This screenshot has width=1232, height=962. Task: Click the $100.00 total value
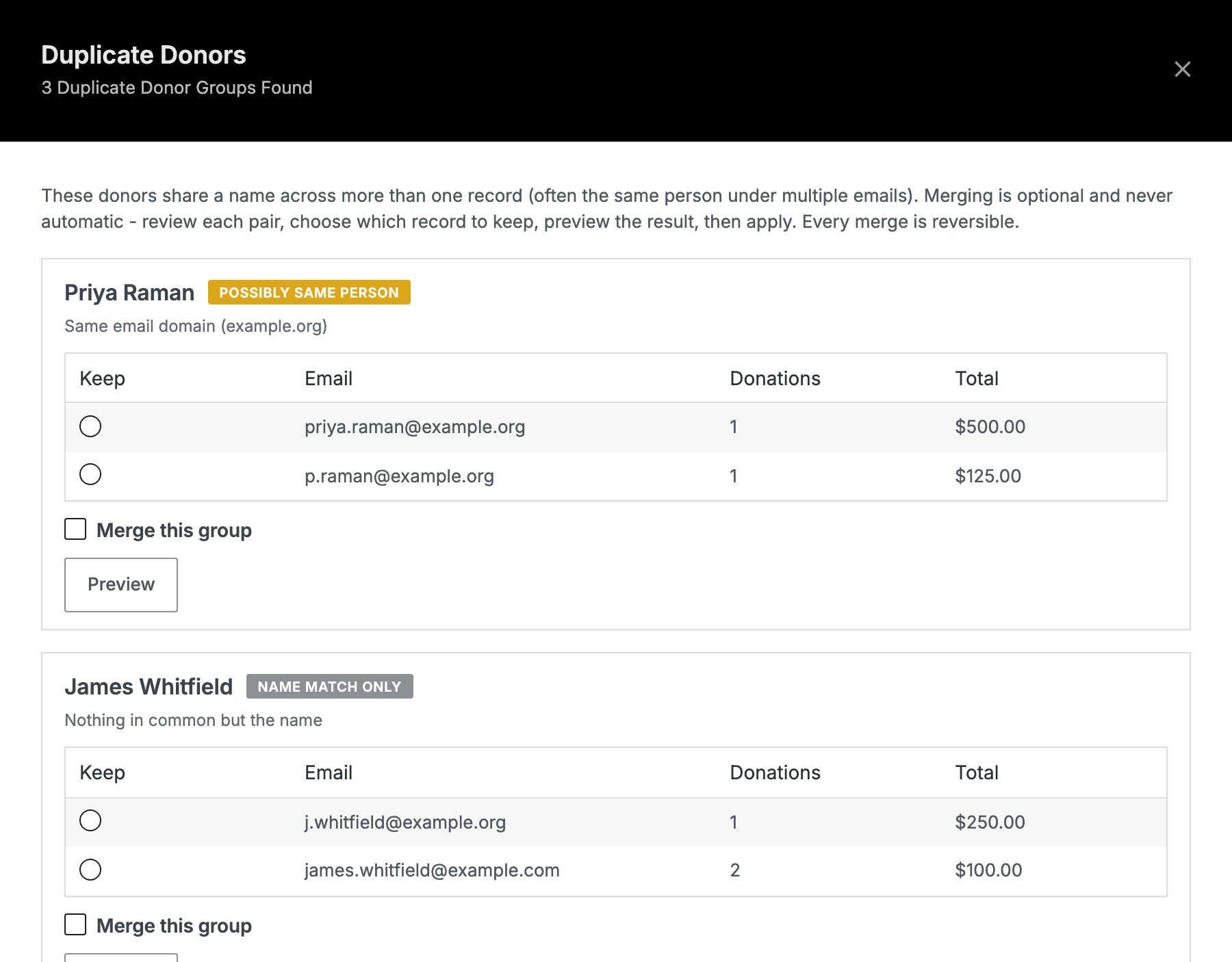(988, 870)
